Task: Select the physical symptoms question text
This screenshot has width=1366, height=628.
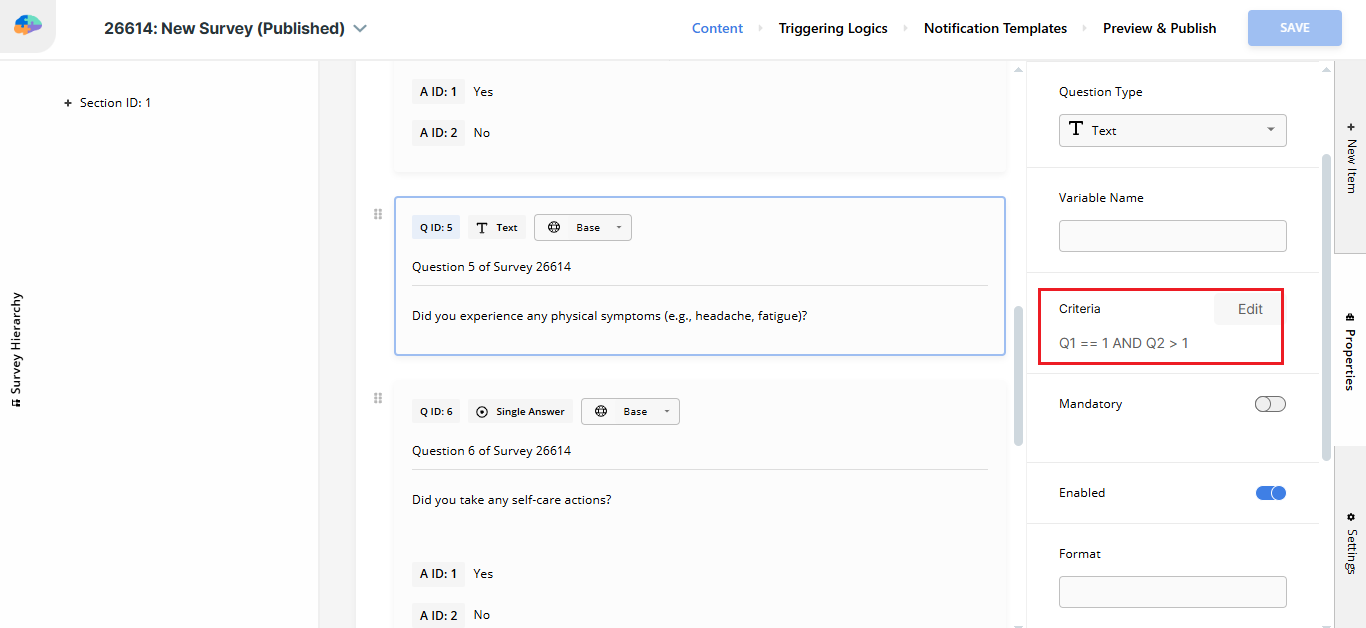Action: pos(610,316)
